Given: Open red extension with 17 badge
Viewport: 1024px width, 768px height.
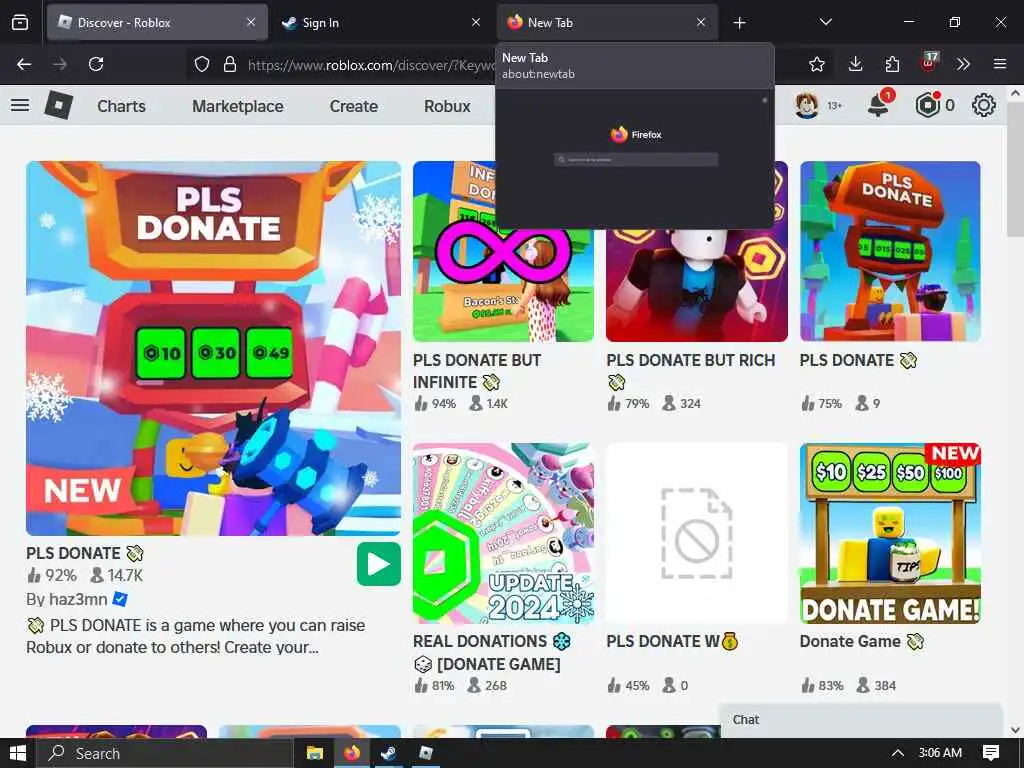Looking at the screenshot, I should point(929,63).
